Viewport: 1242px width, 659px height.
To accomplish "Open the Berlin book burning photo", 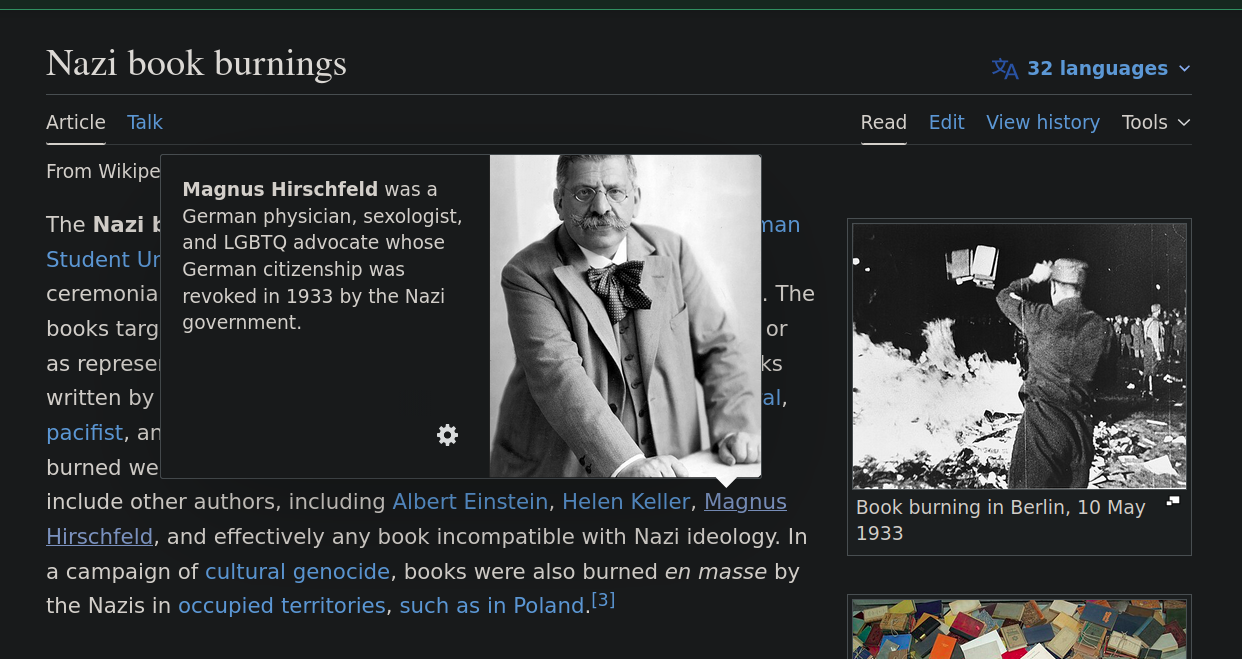I will [x=1019, y=356].
